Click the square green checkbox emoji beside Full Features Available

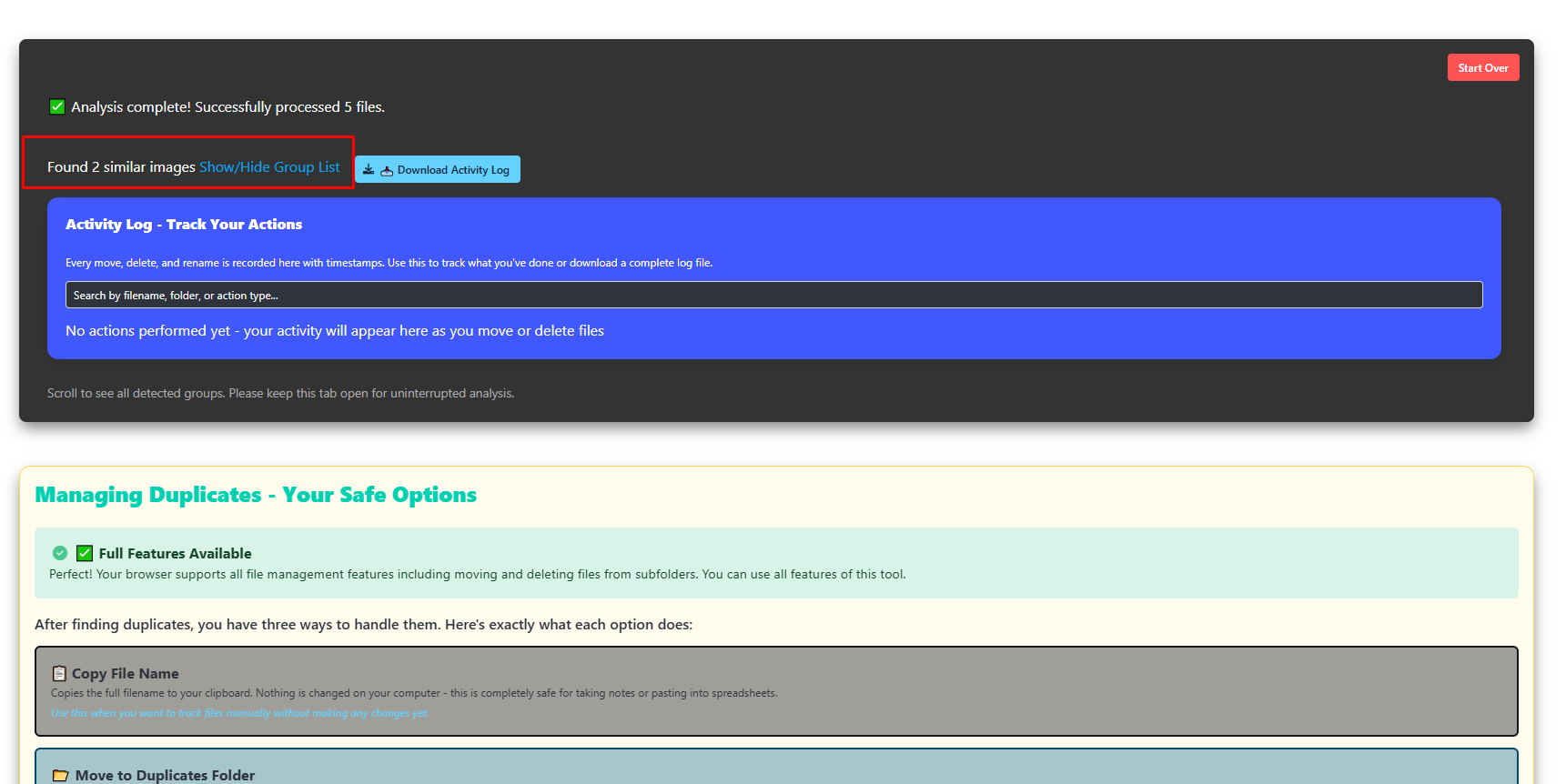85,553
